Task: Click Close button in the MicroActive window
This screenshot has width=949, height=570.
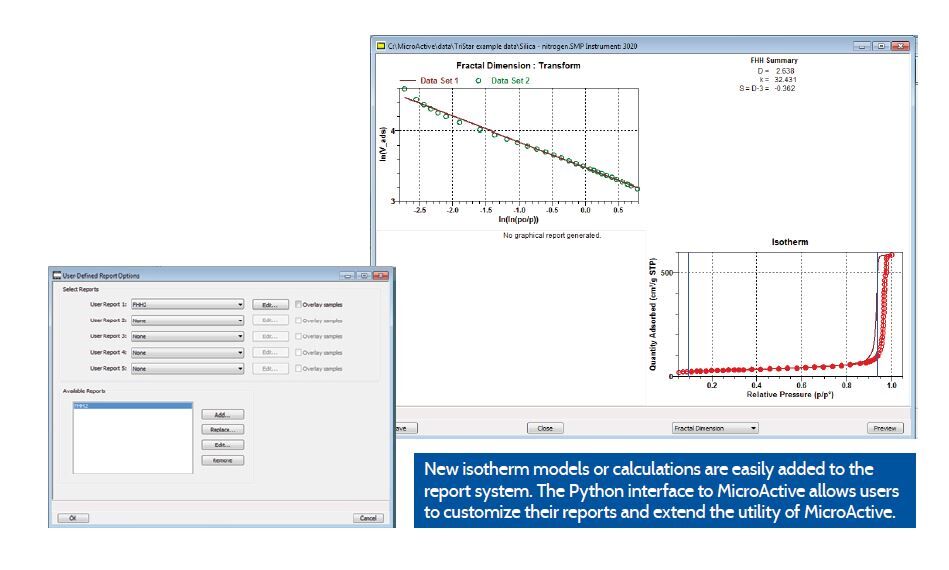Action: 545,428
